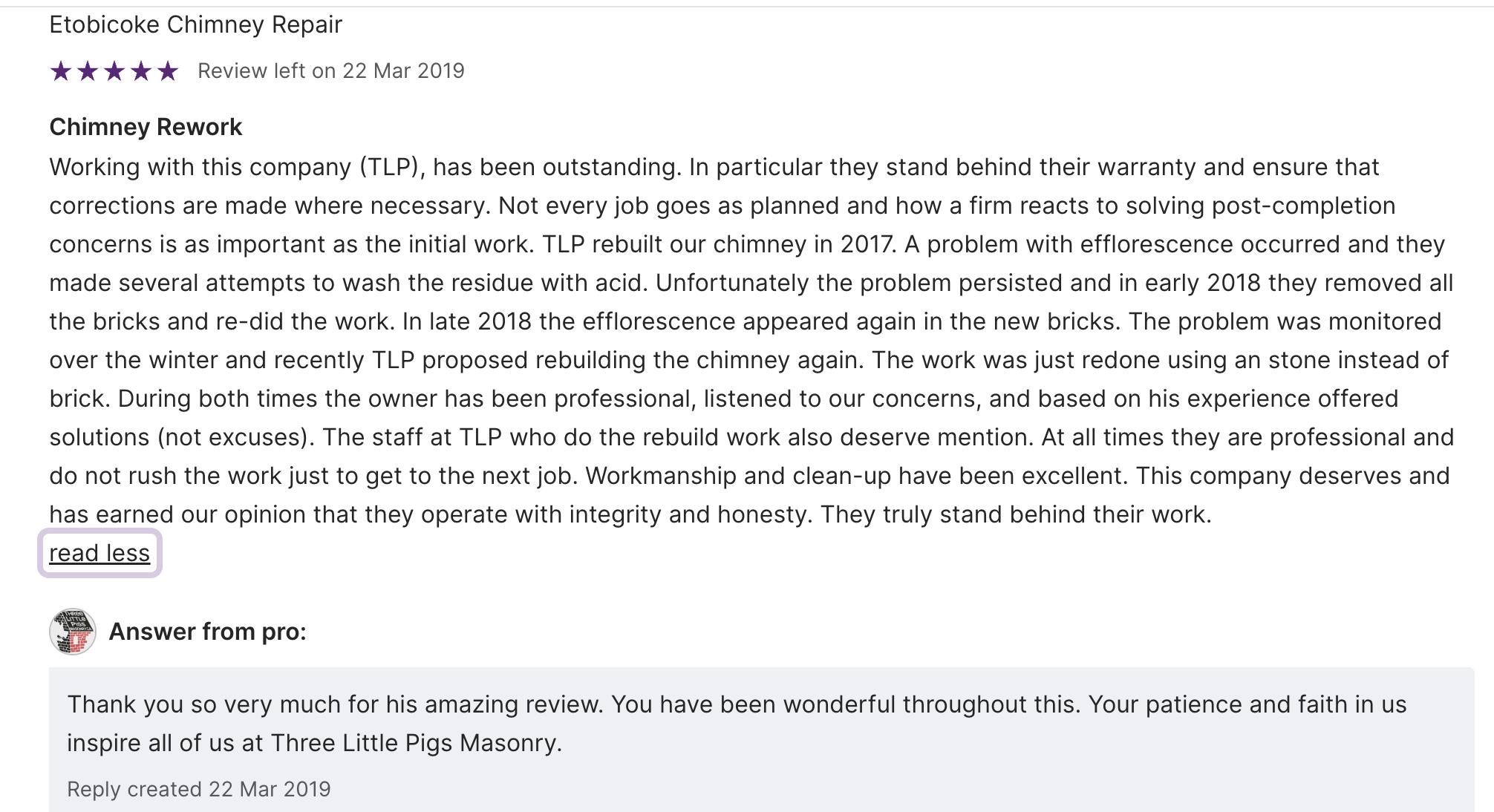Image resolution: width=1494 pixels, height=812 pixels.
Task: Click the "Answer from pro:" label
Action: click(x=207, y=632)
